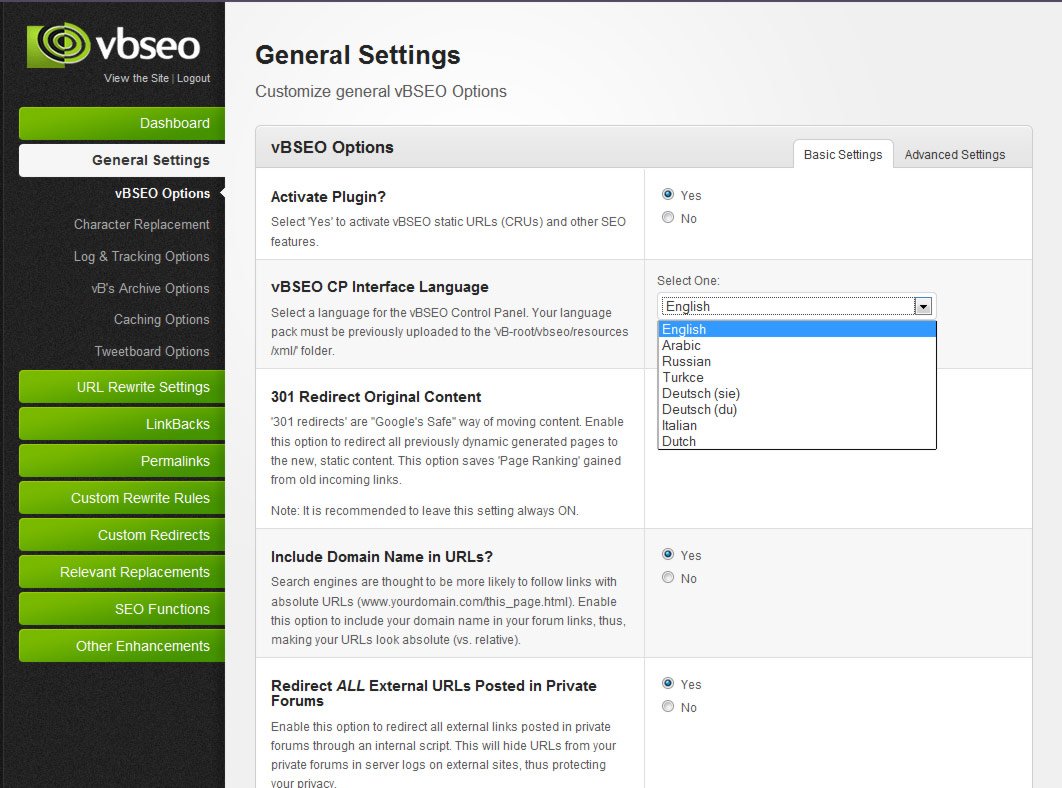Open vBSEO Options in the sidebar
This screenshot has height=788, width=1062.
pos(163,193)
